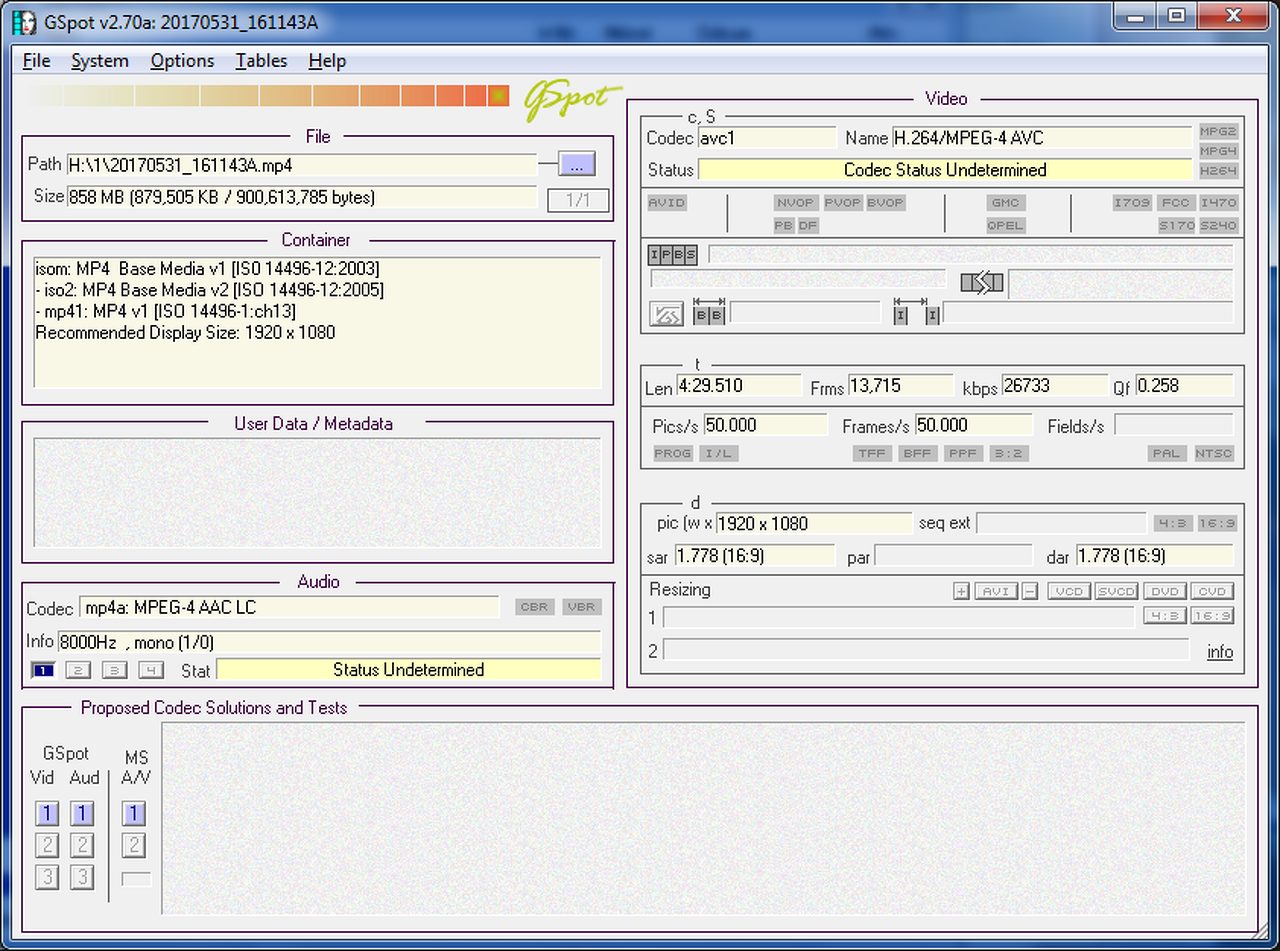Click the CBR audio indicator
The image size is (1280, 951).
[534, 607]
